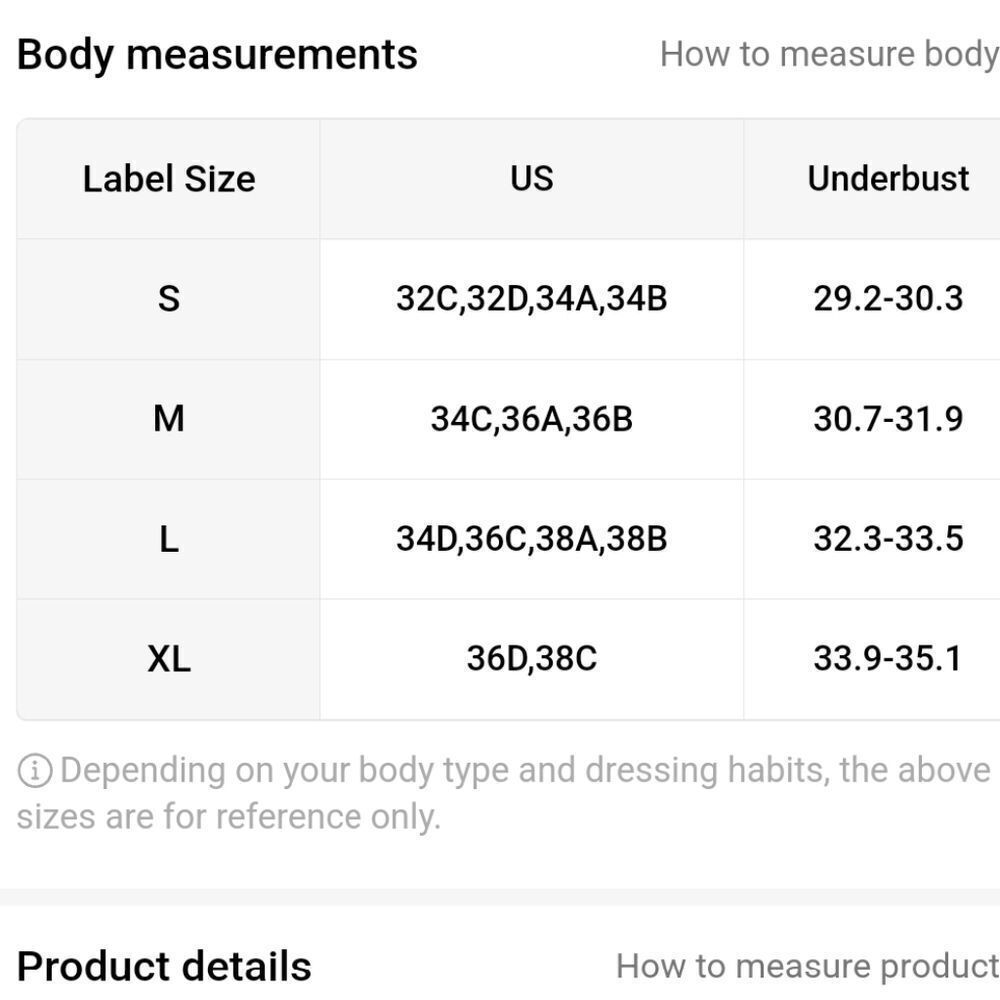
Task: Click the info icon beside size disclaimer
Action: [x=35, y=770]
